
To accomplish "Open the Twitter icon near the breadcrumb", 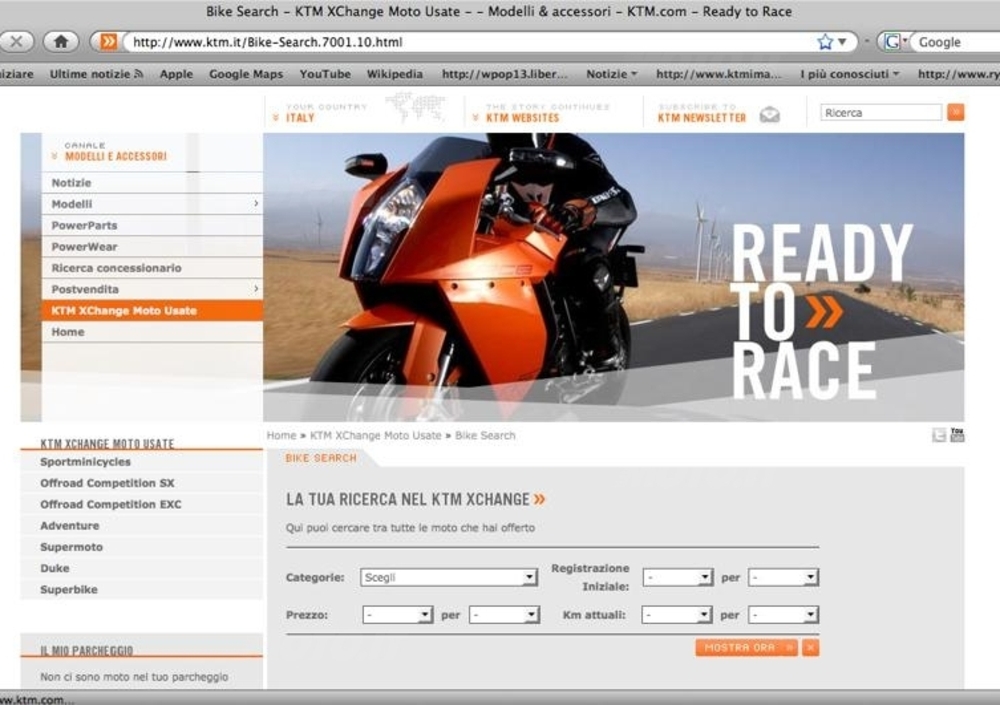I will [x=939, y=435].
